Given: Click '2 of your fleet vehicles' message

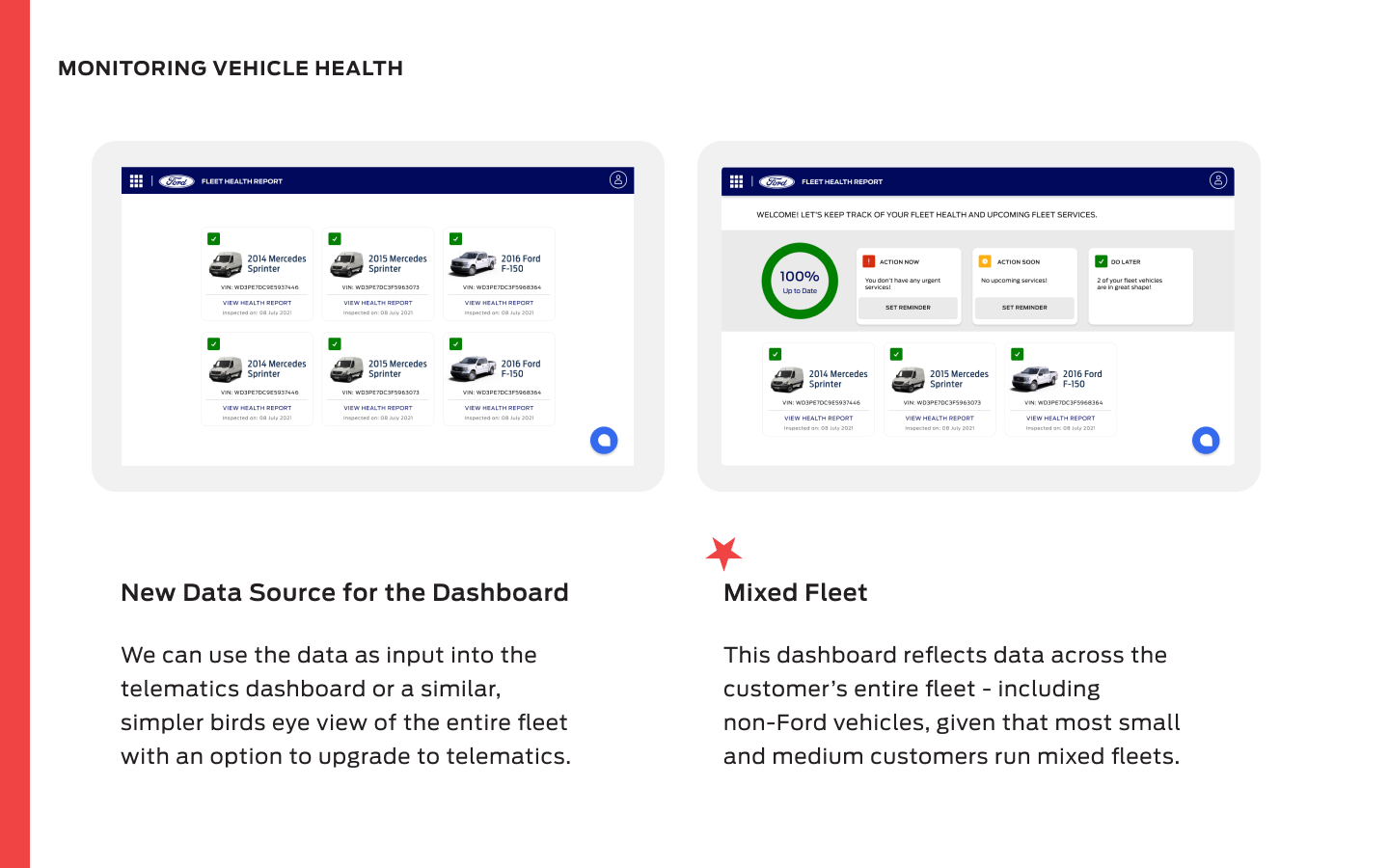Looking at the screenshot, I should pos(1130,284).
